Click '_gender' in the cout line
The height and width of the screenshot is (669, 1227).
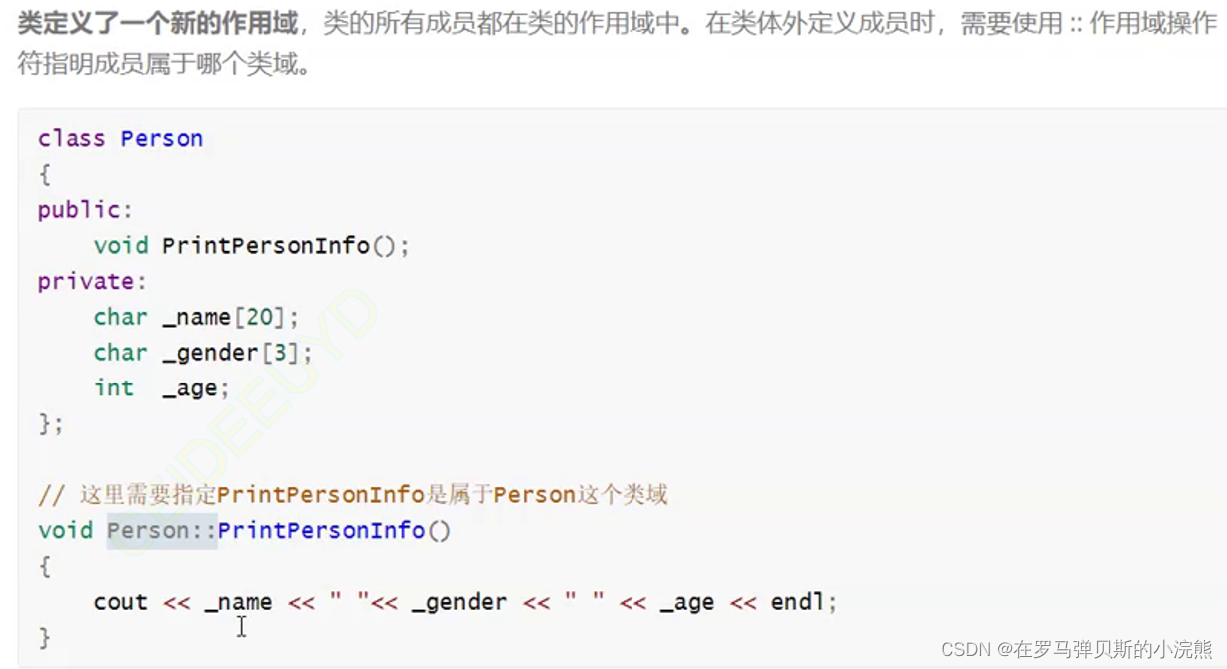click(459, 602)
